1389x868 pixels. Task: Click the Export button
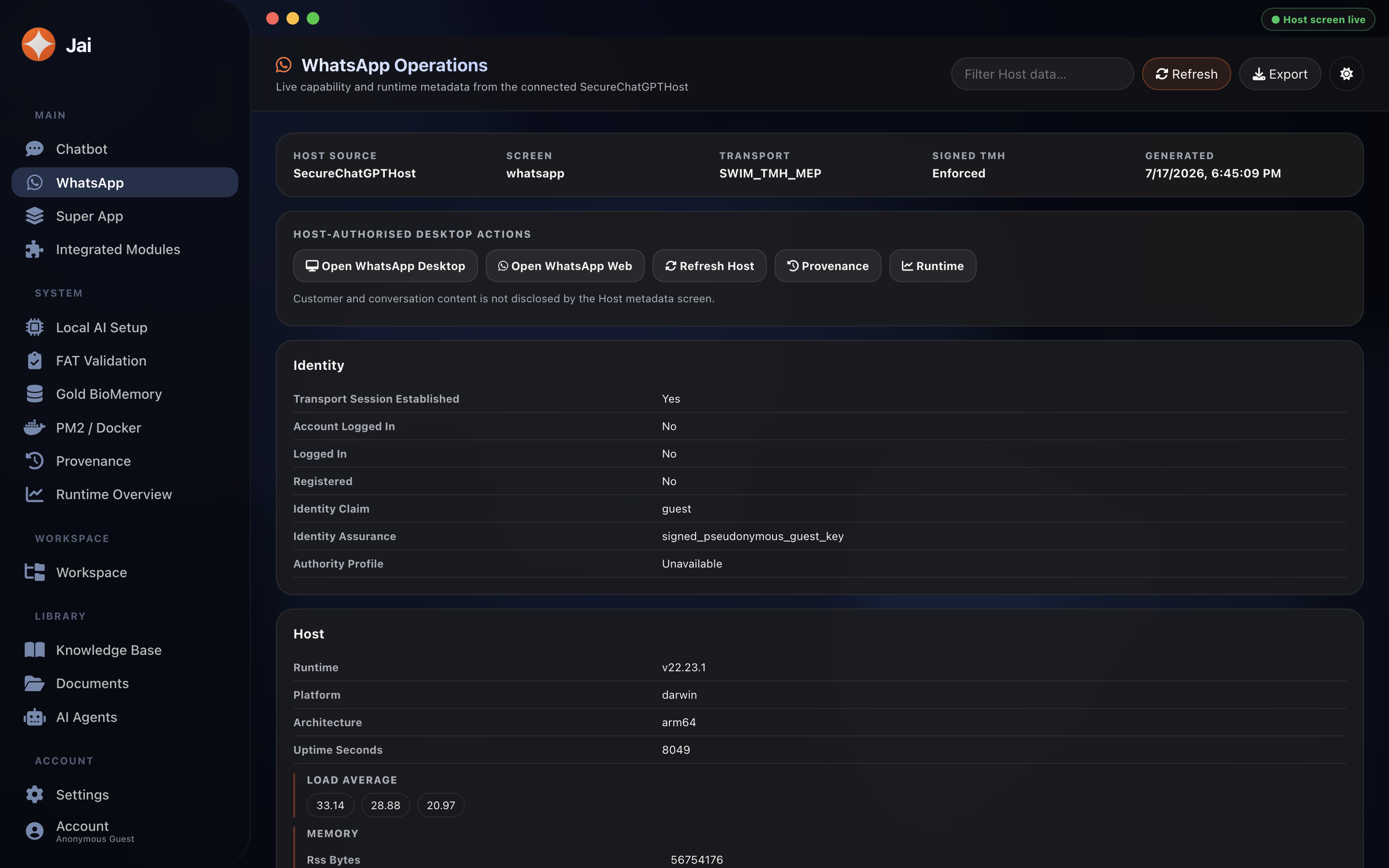[x=1280, y=74]
